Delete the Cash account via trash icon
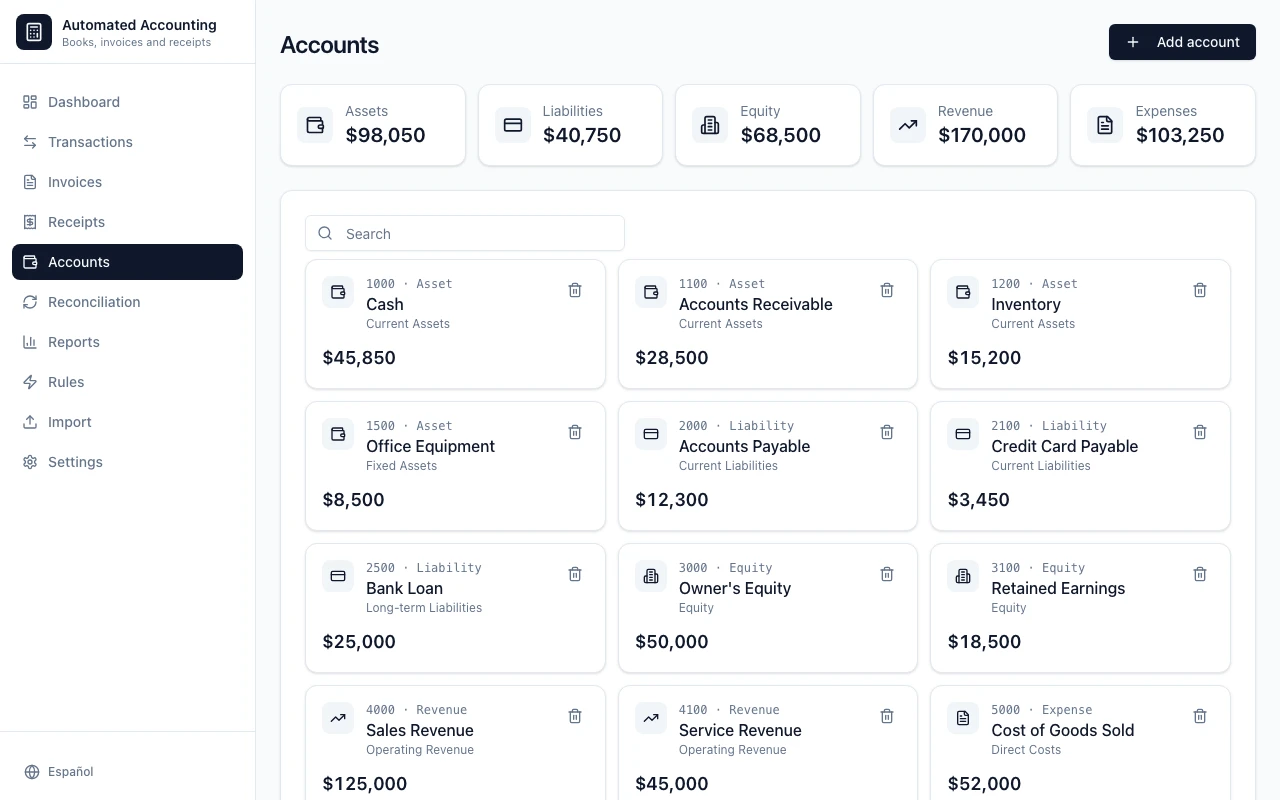1280x800 pixels. 575,290
